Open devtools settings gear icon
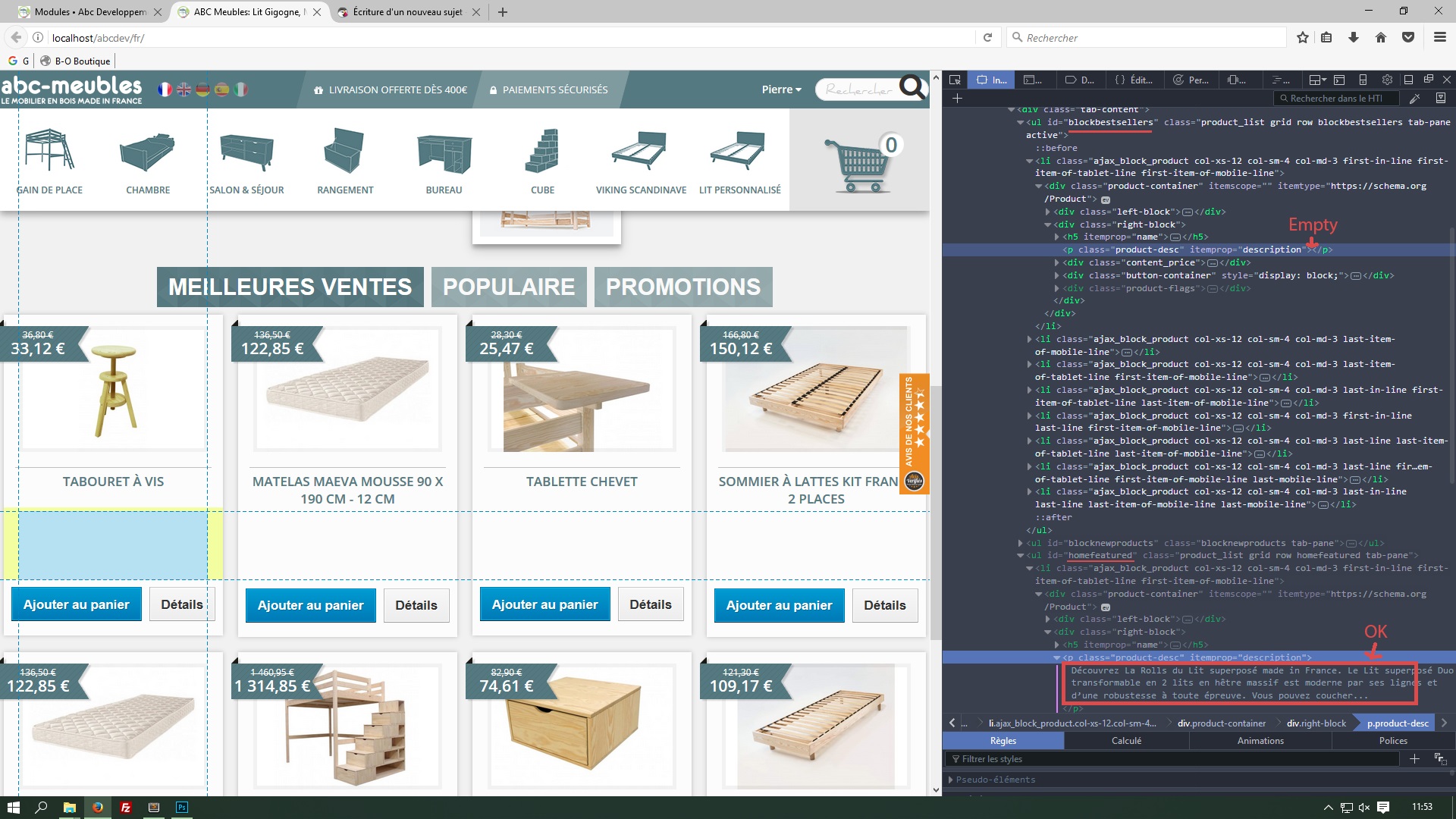 click(x=1387, y=80)
